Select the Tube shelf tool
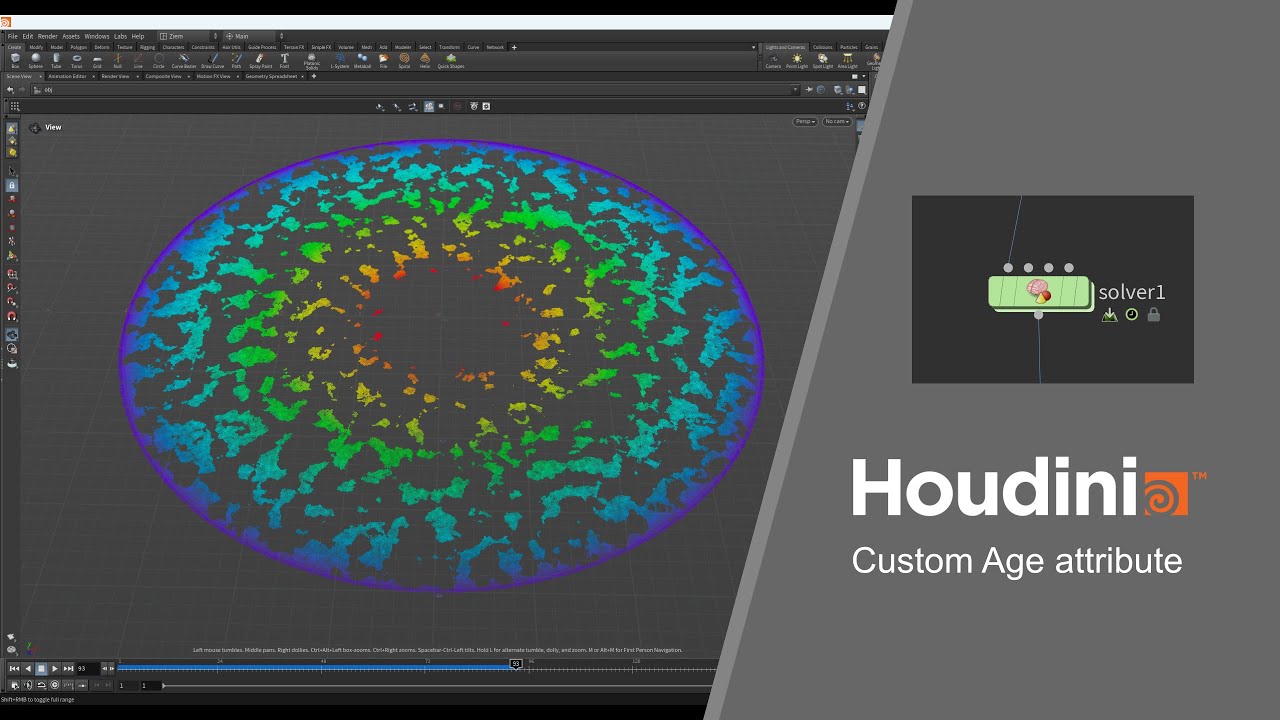Viewport: 1280px width, 720px height. pos(56,61)
